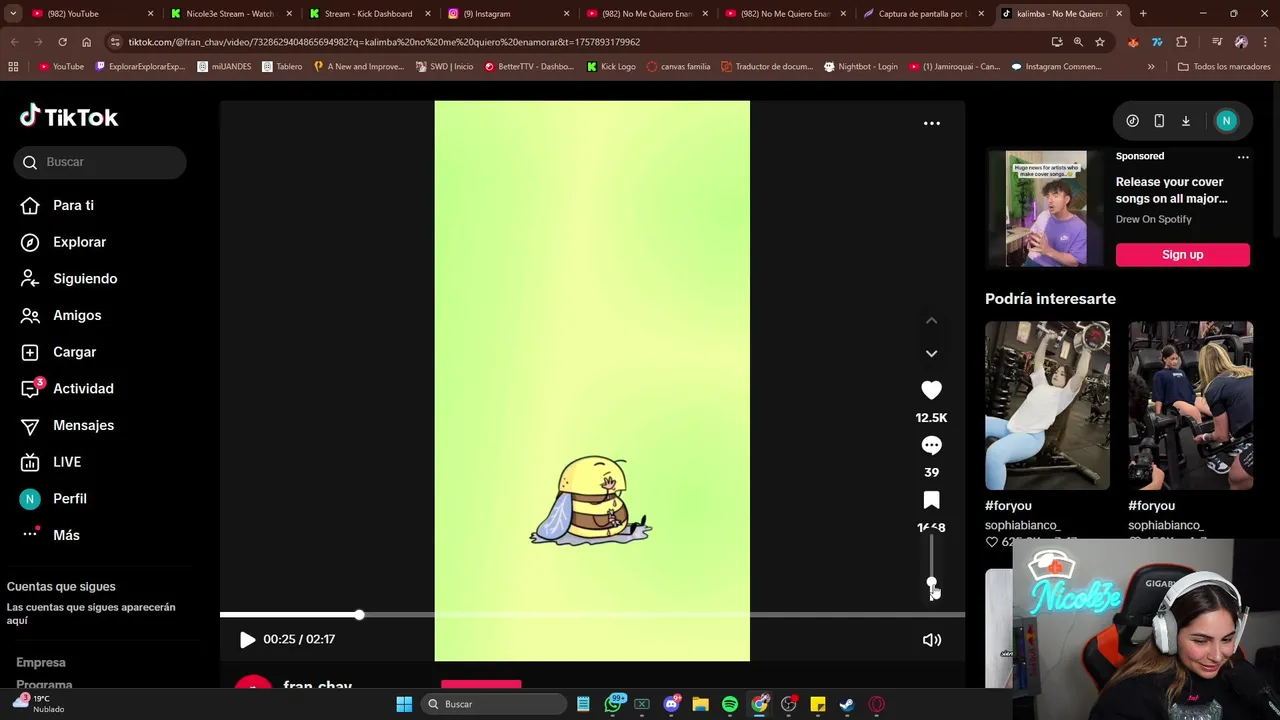Save the video with the bookmark icon
This screenshot has height=720, width=1280.
931,500
